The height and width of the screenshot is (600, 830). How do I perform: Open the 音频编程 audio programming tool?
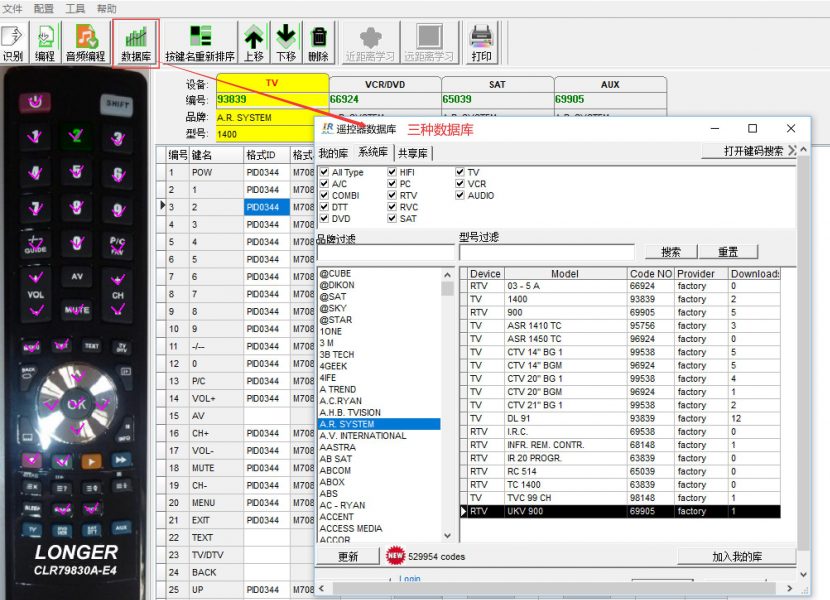(86, 42)
